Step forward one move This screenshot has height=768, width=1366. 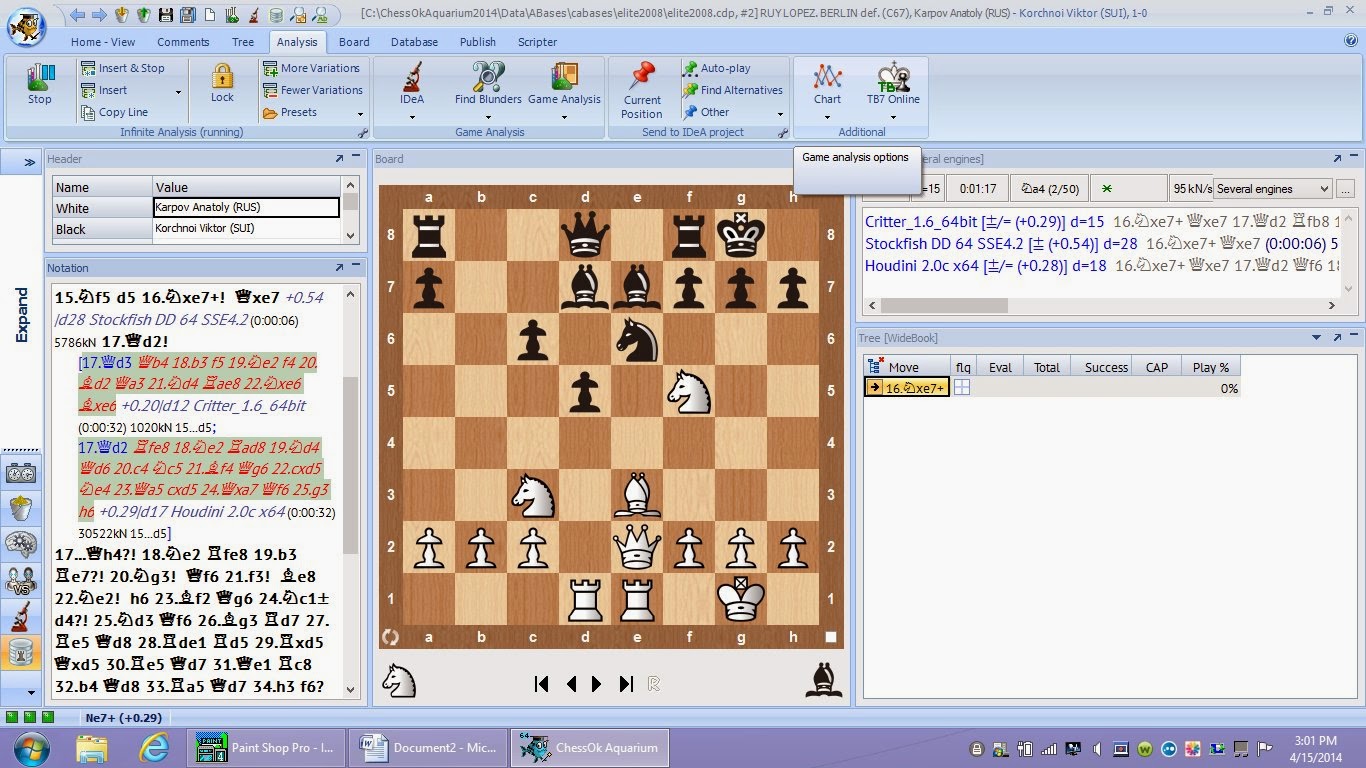pyautogui.click(x=597, y=684)
